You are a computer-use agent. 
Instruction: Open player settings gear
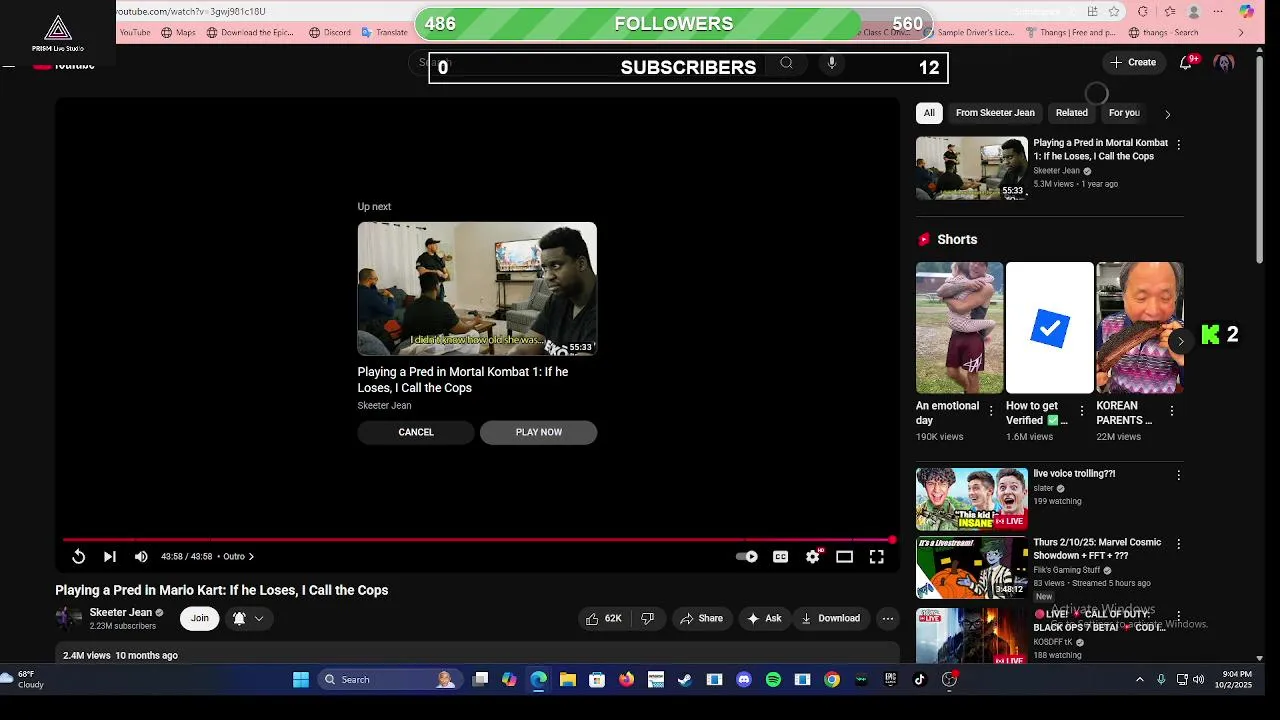pos(813,557)
